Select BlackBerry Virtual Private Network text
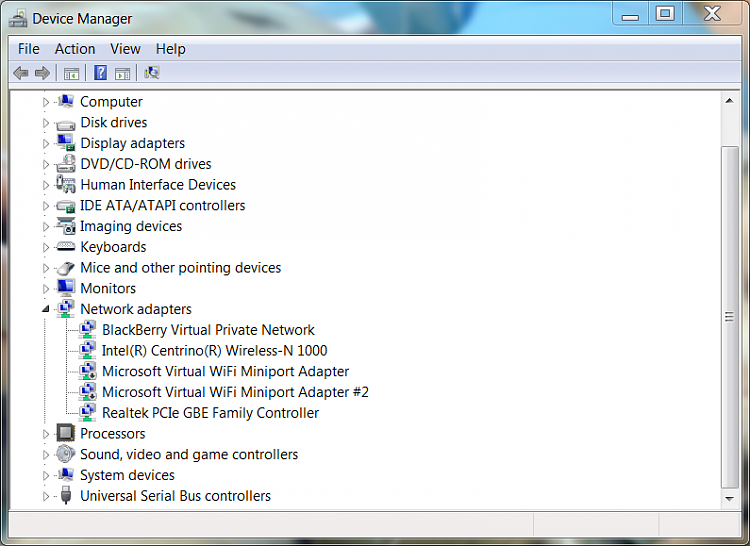Image resolution: width=750 pixels, height=546 pixels. 208,330
